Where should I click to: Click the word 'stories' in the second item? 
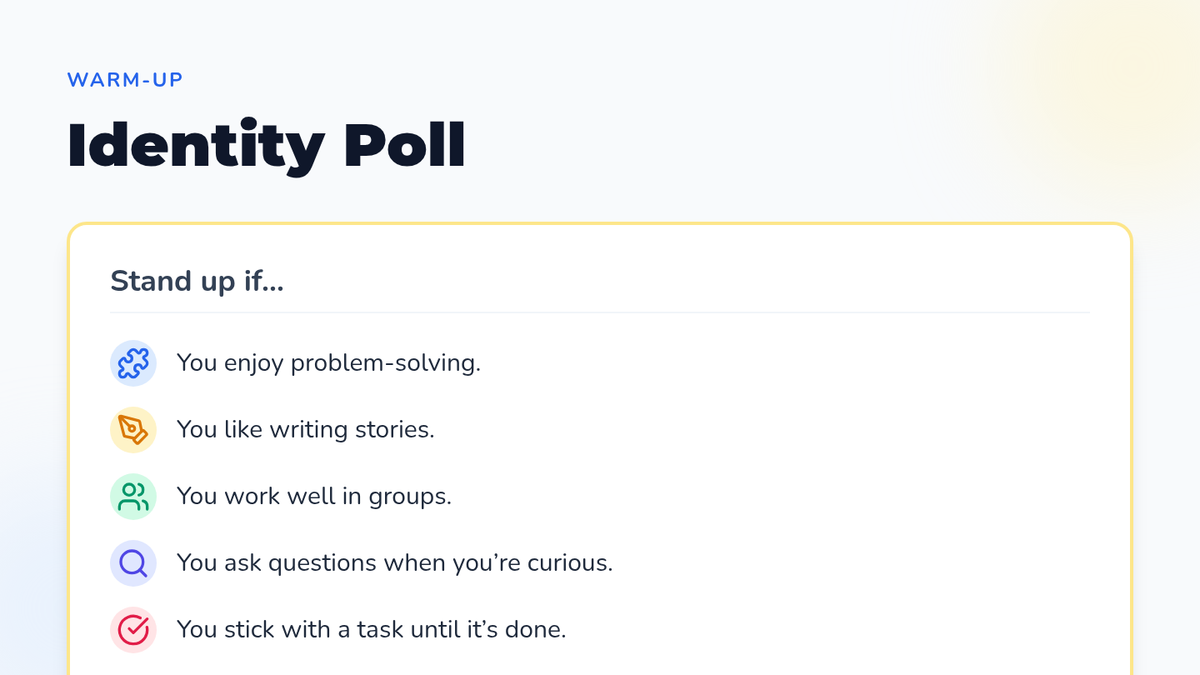point(393,430)
